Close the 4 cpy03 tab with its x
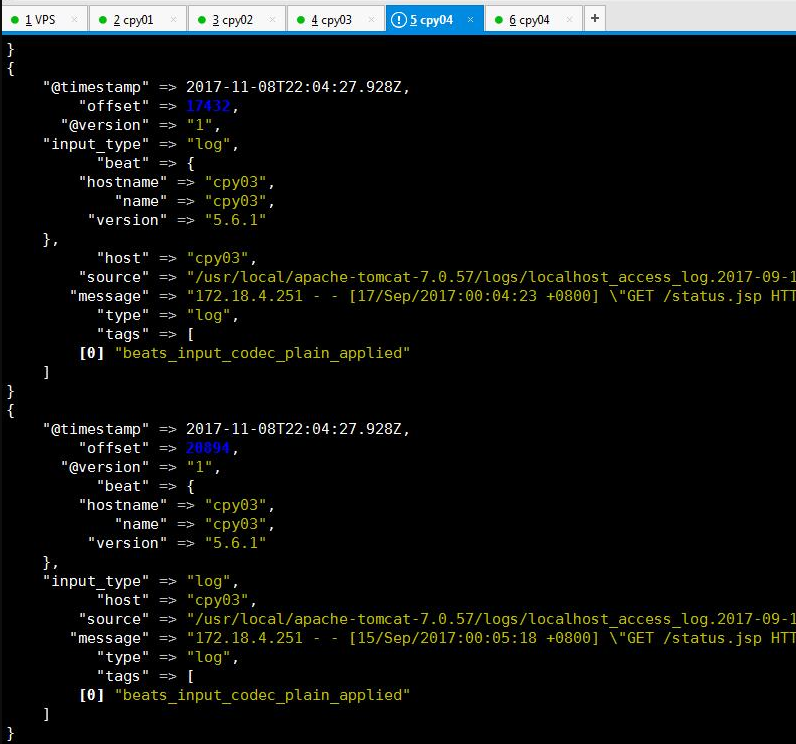 click(372, 19)
